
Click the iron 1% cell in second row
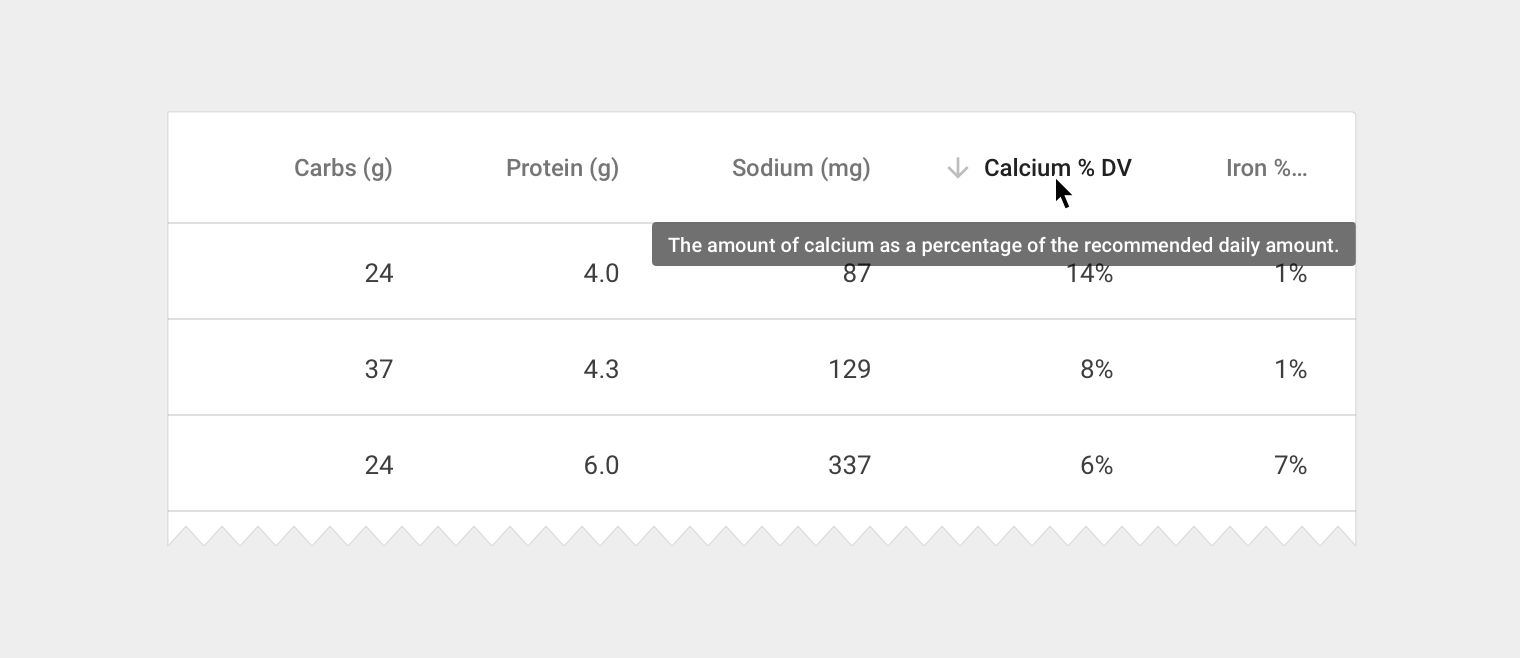click(1290, 369)
